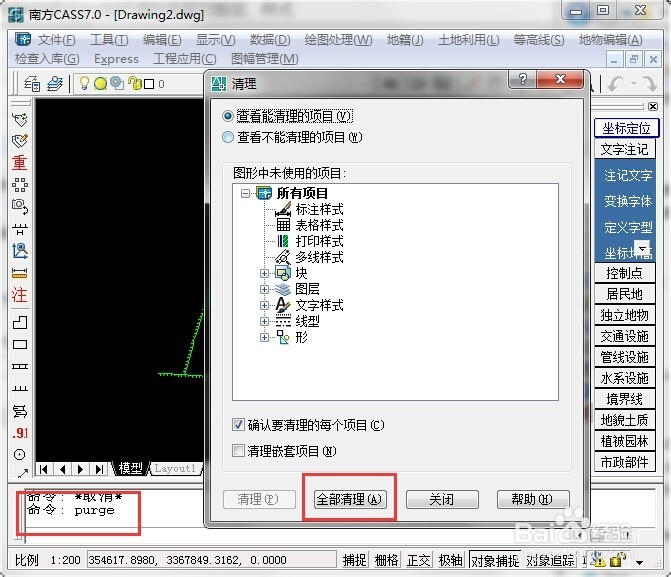This screenshot has width=671, height=577.
Task: Choose 注记文字 in the right side panel
Action: click(x=628, y=175)
